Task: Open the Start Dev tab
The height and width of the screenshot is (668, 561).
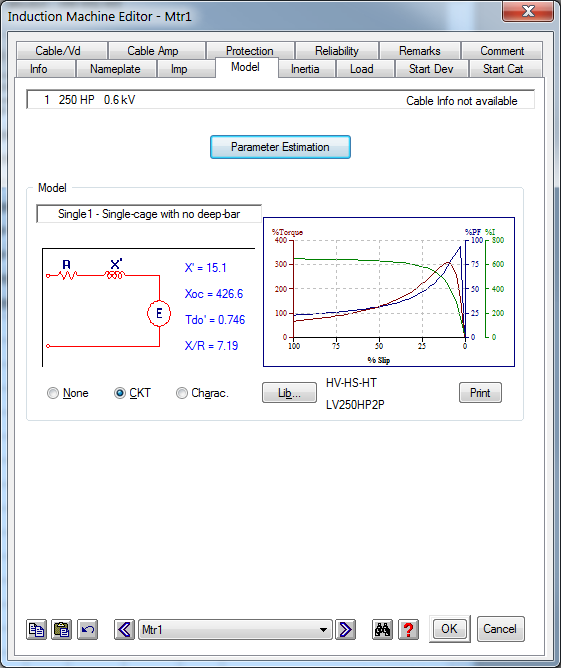Action: pos(431,69)
